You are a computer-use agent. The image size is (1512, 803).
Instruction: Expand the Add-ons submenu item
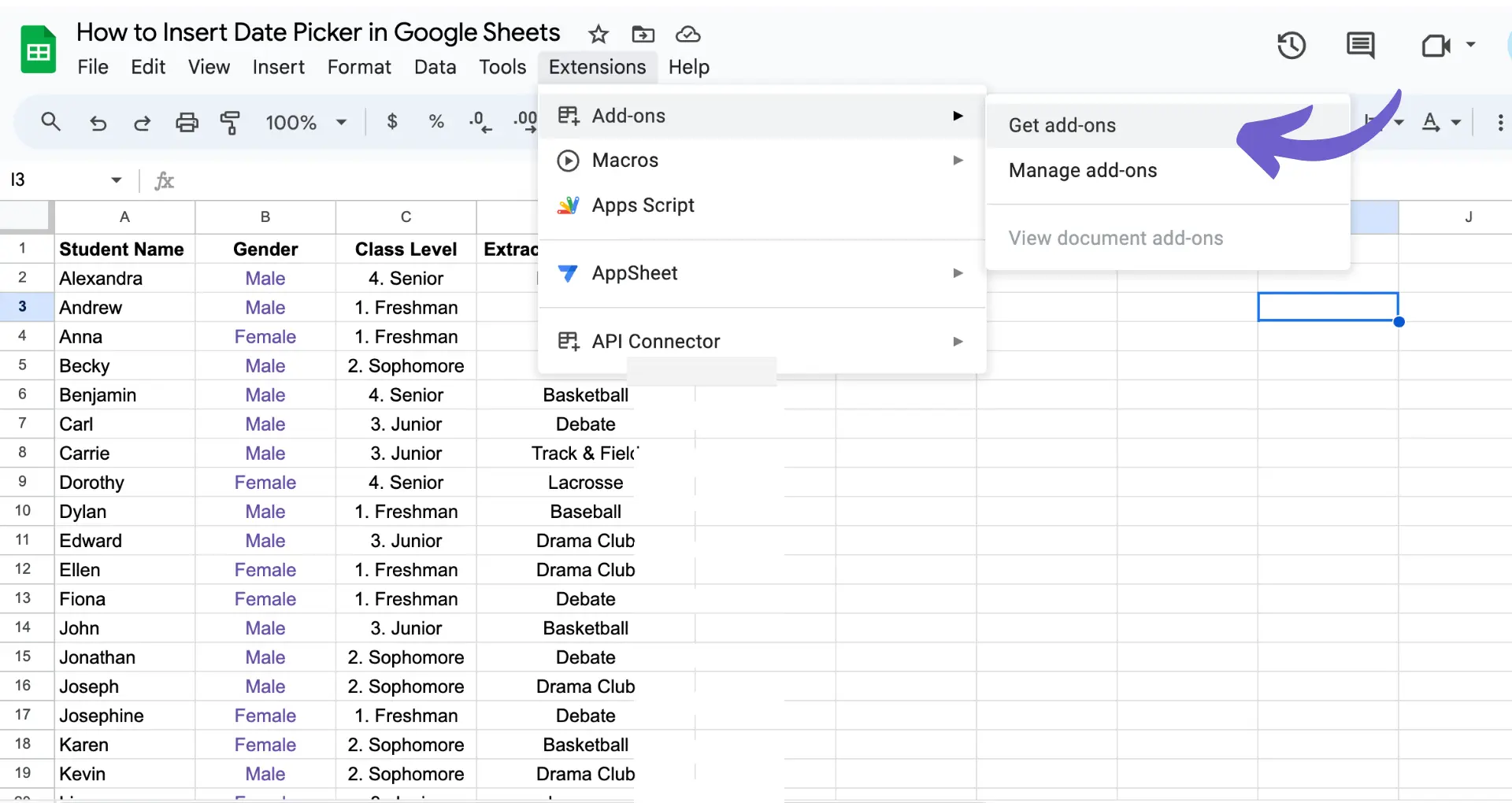click(x=762, y=116)
